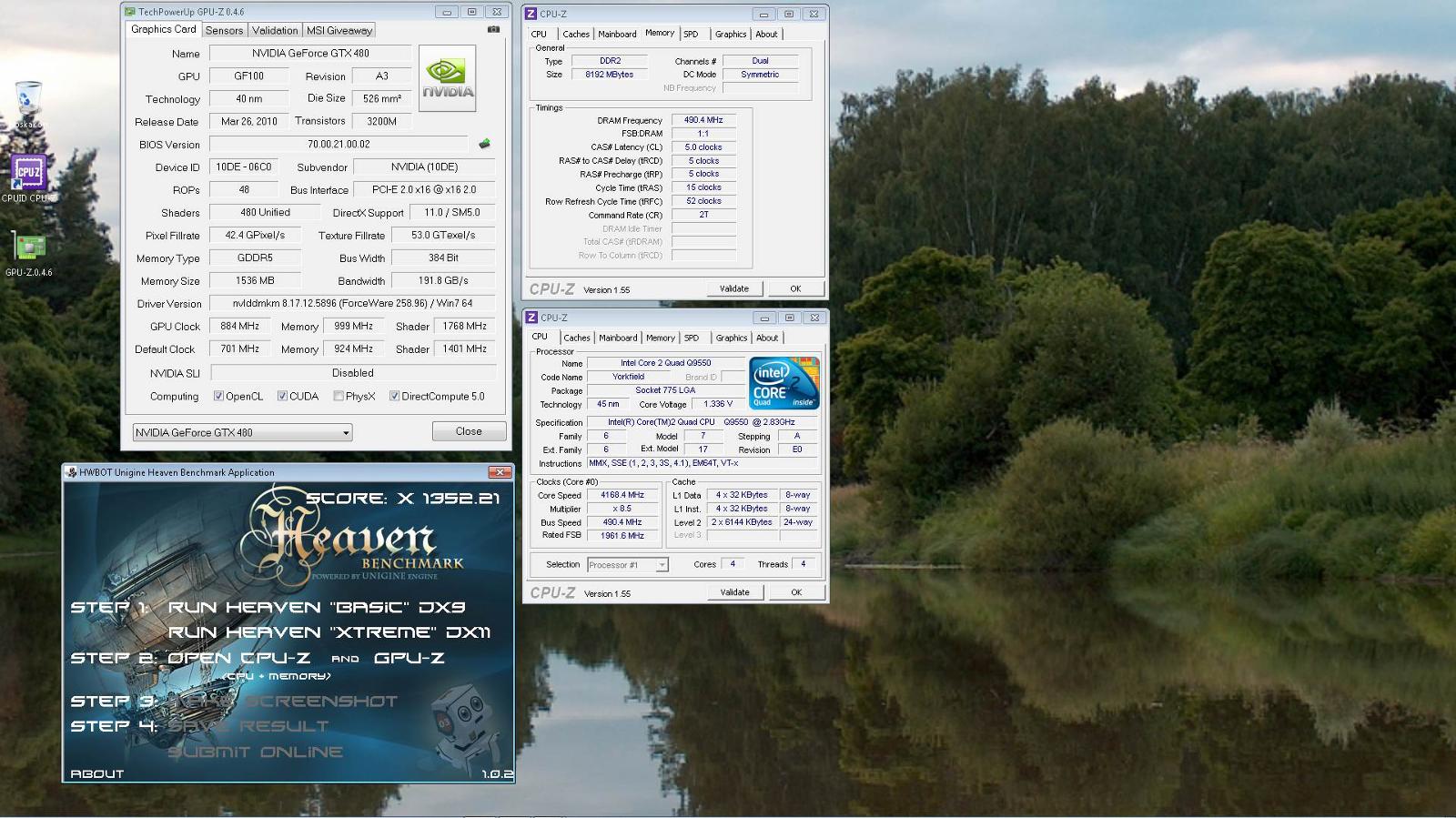The height and width of the screenshot is (818, 1456).
Task: Toggle the CUDA checkbox
Action: [282, 396]
